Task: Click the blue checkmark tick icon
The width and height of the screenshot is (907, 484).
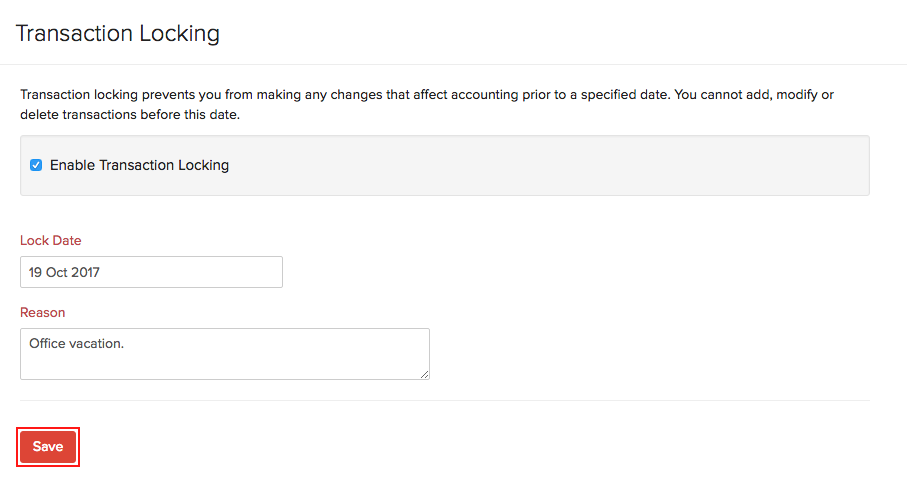Action: [36, 165]
